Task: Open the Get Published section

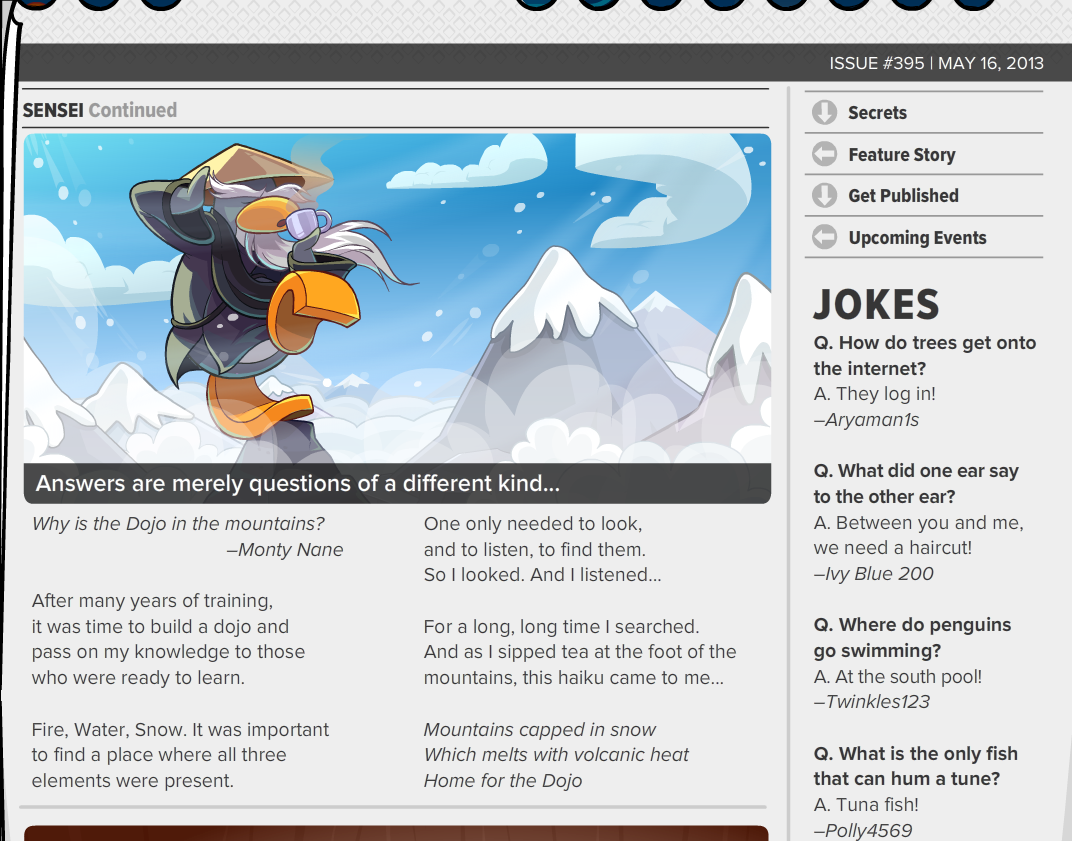Action: (924, 196)
